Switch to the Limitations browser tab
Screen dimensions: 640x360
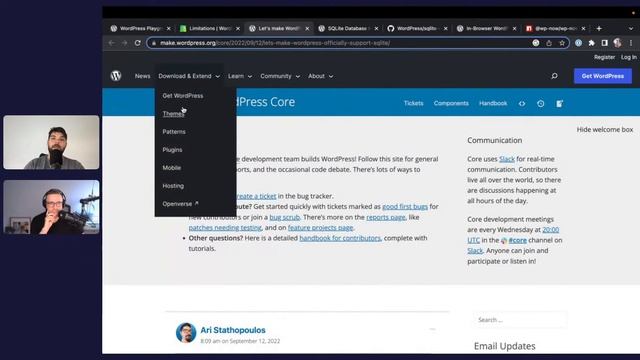pos(210,29)
